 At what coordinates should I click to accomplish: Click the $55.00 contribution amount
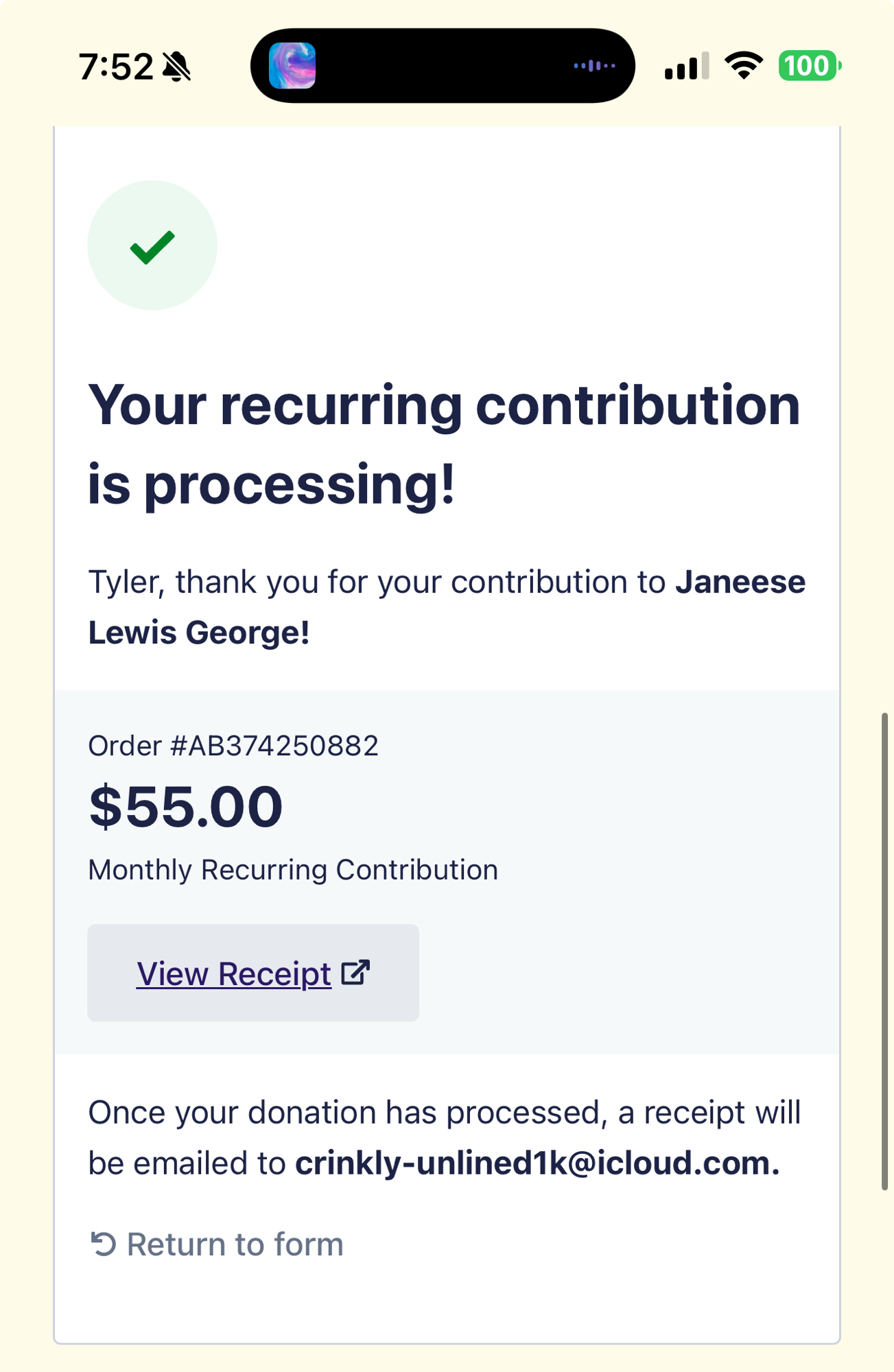pyautogui.click(x=186, y=807)
